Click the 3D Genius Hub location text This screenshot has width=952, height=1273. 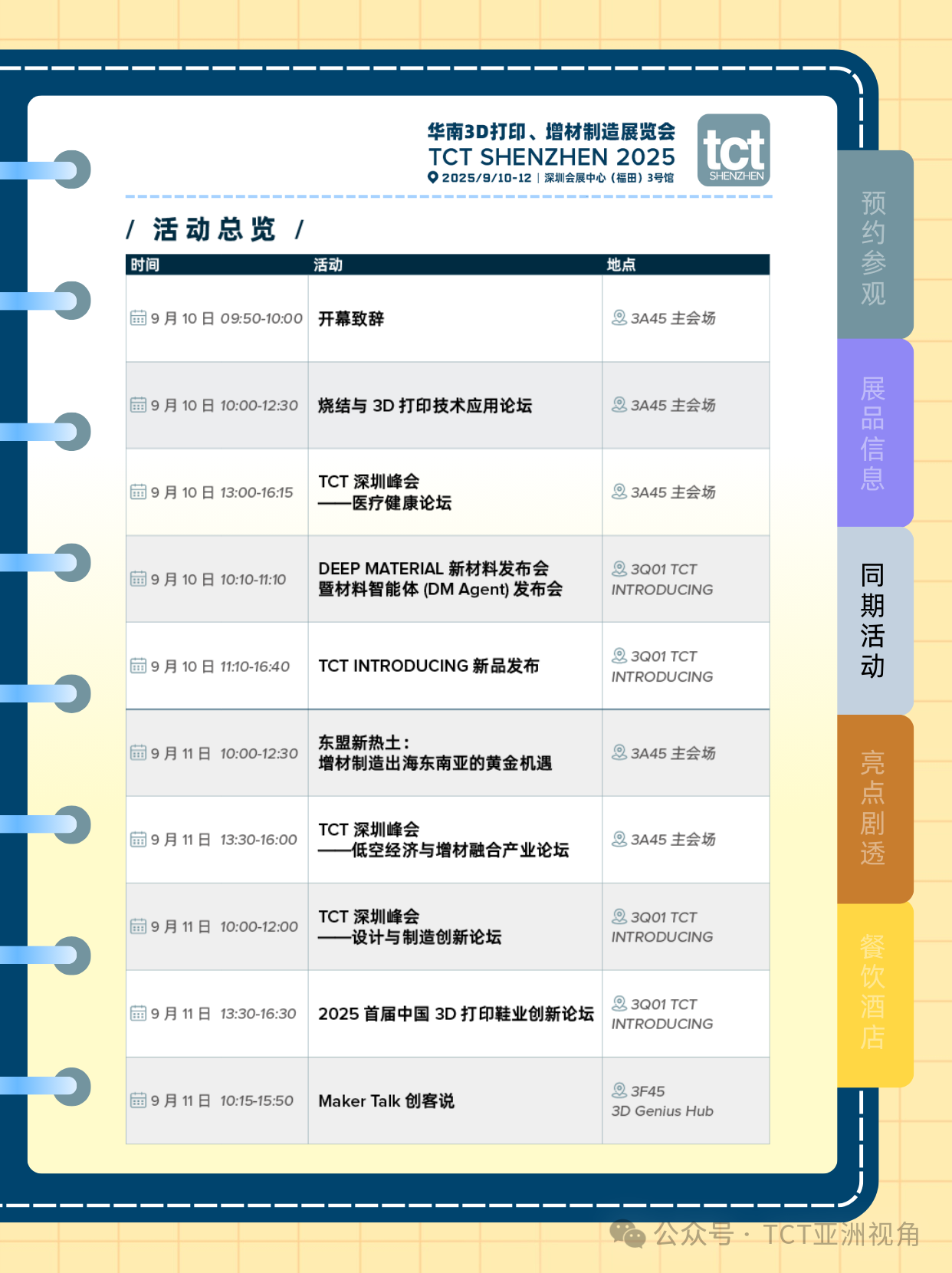click(662, 1111)
